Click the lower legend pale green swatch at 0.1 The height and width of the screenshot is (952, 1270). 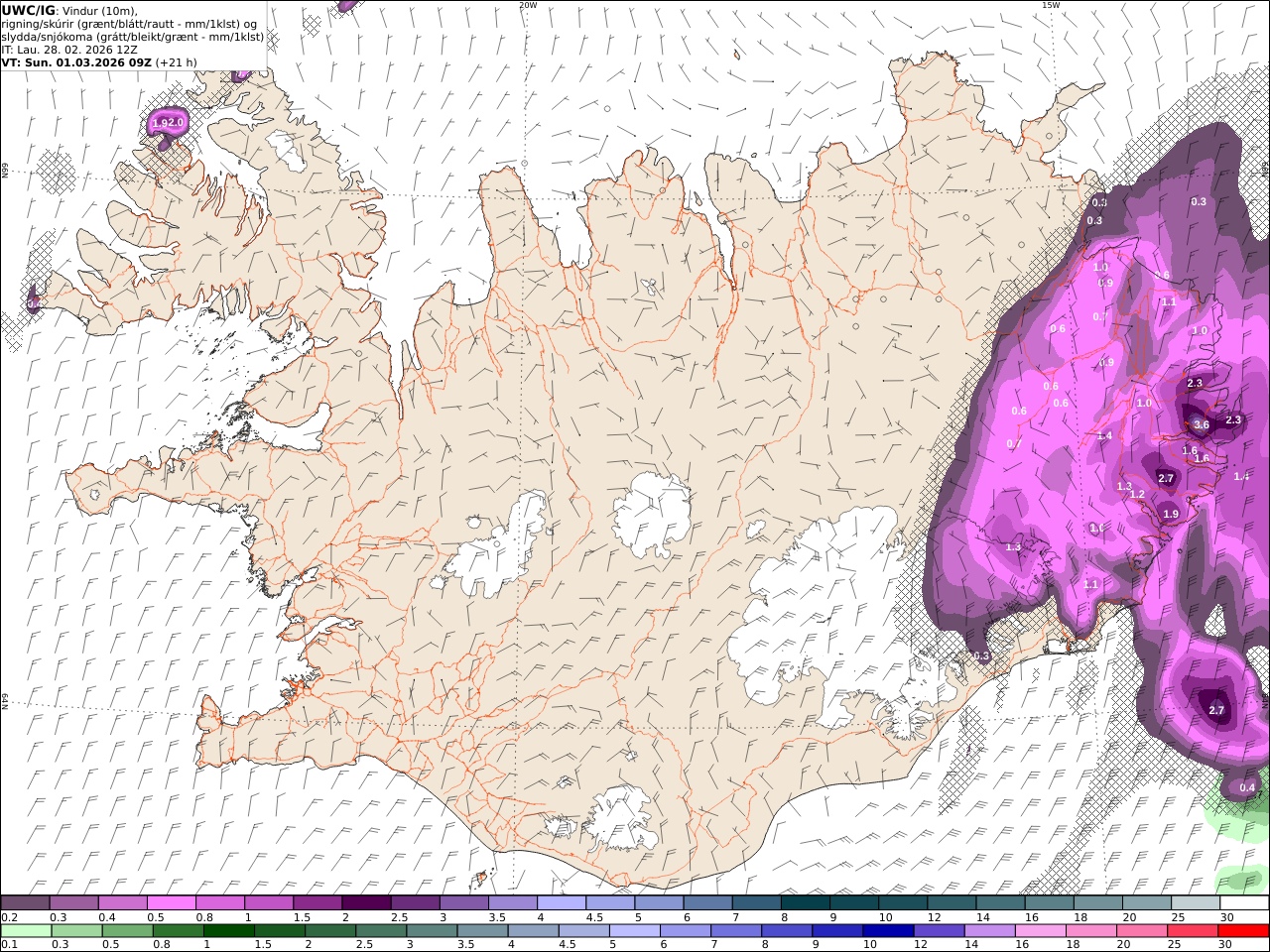tap(26, 931)
